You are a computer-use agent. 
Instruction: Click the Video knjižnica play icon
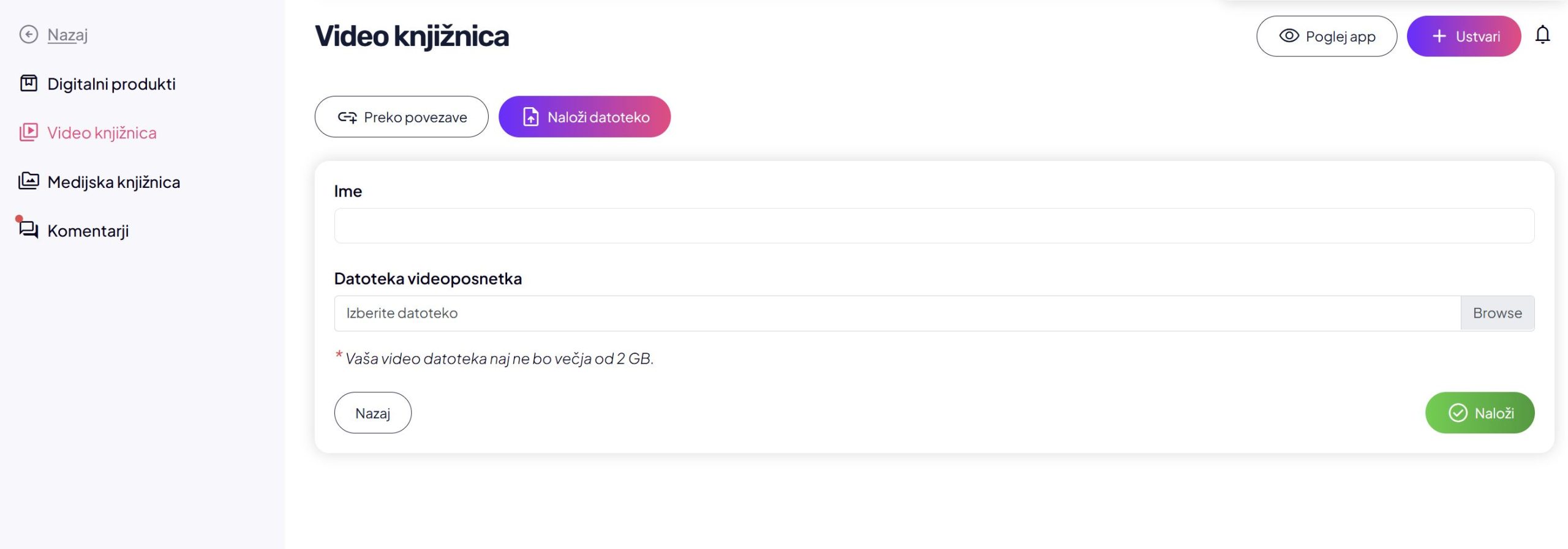coord(28,132)
